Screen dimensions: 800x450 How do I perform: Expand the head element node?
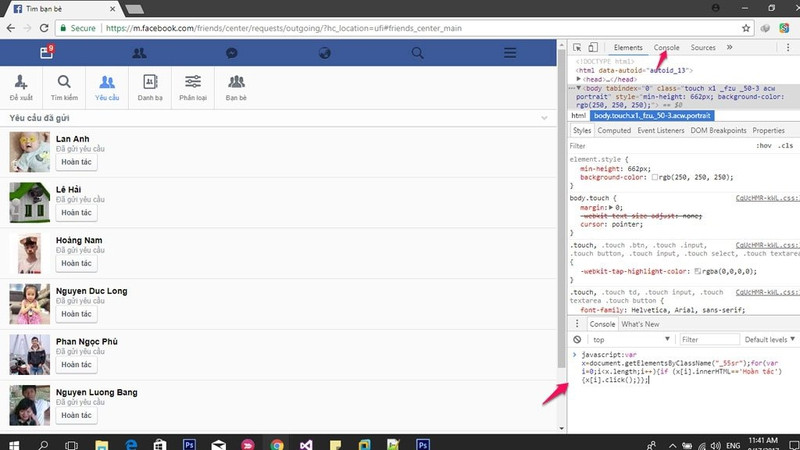pyautogui.click(x=579, y=79)
